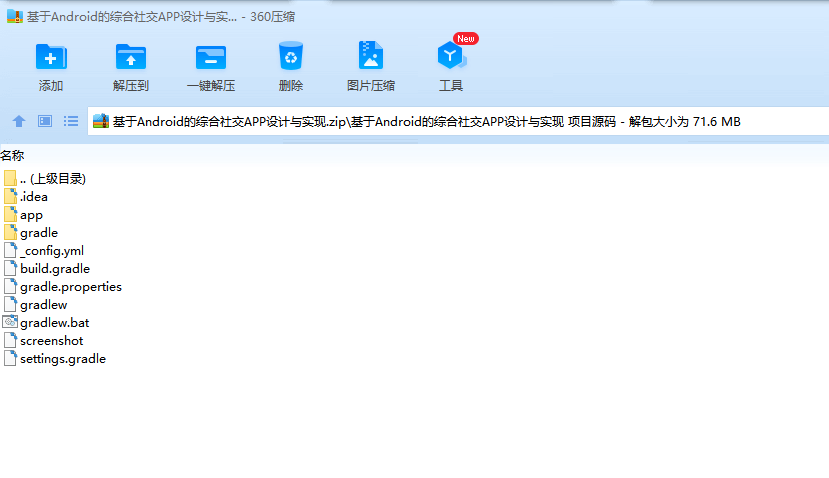Click the file icon beside _config.yml
The image size is (829, 478).
[10, 250]
